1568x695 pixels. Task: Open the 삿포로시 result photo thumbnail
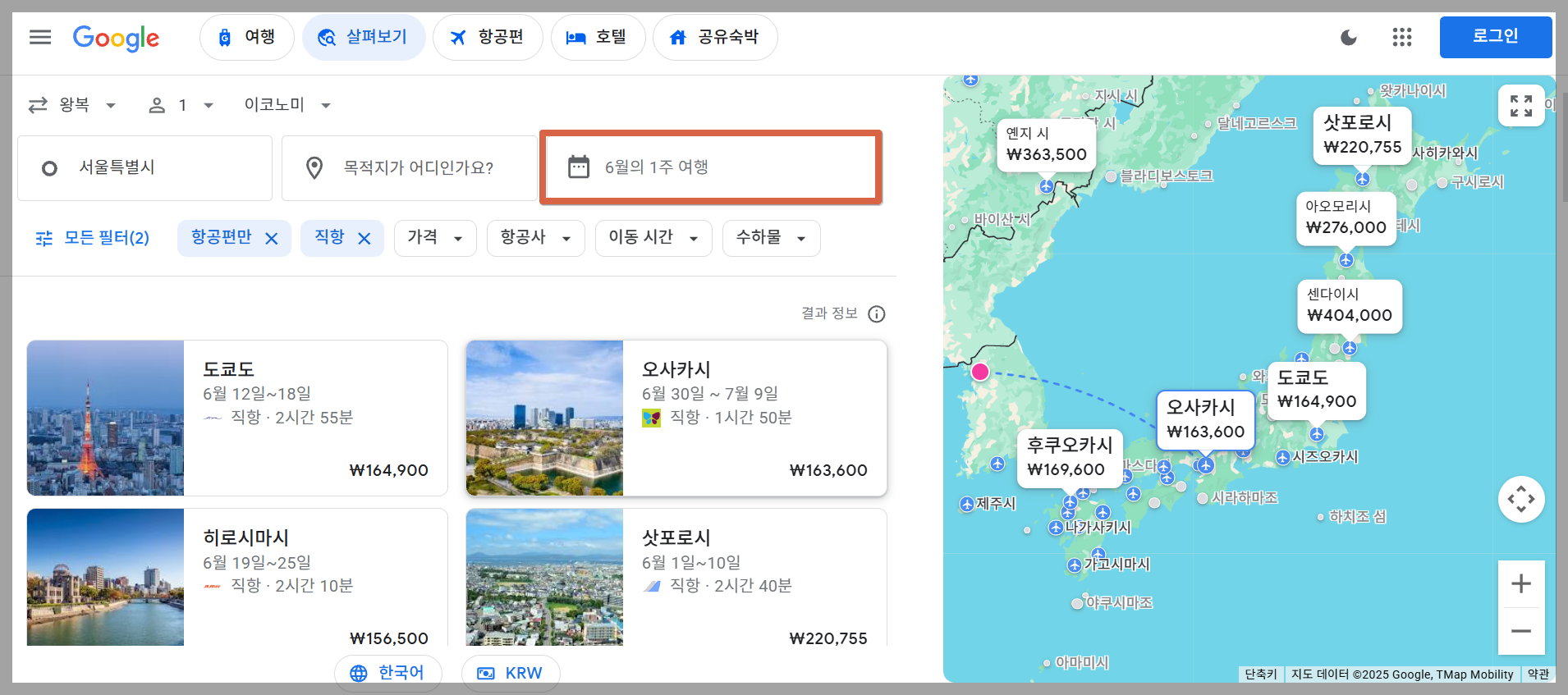(544, 577)
